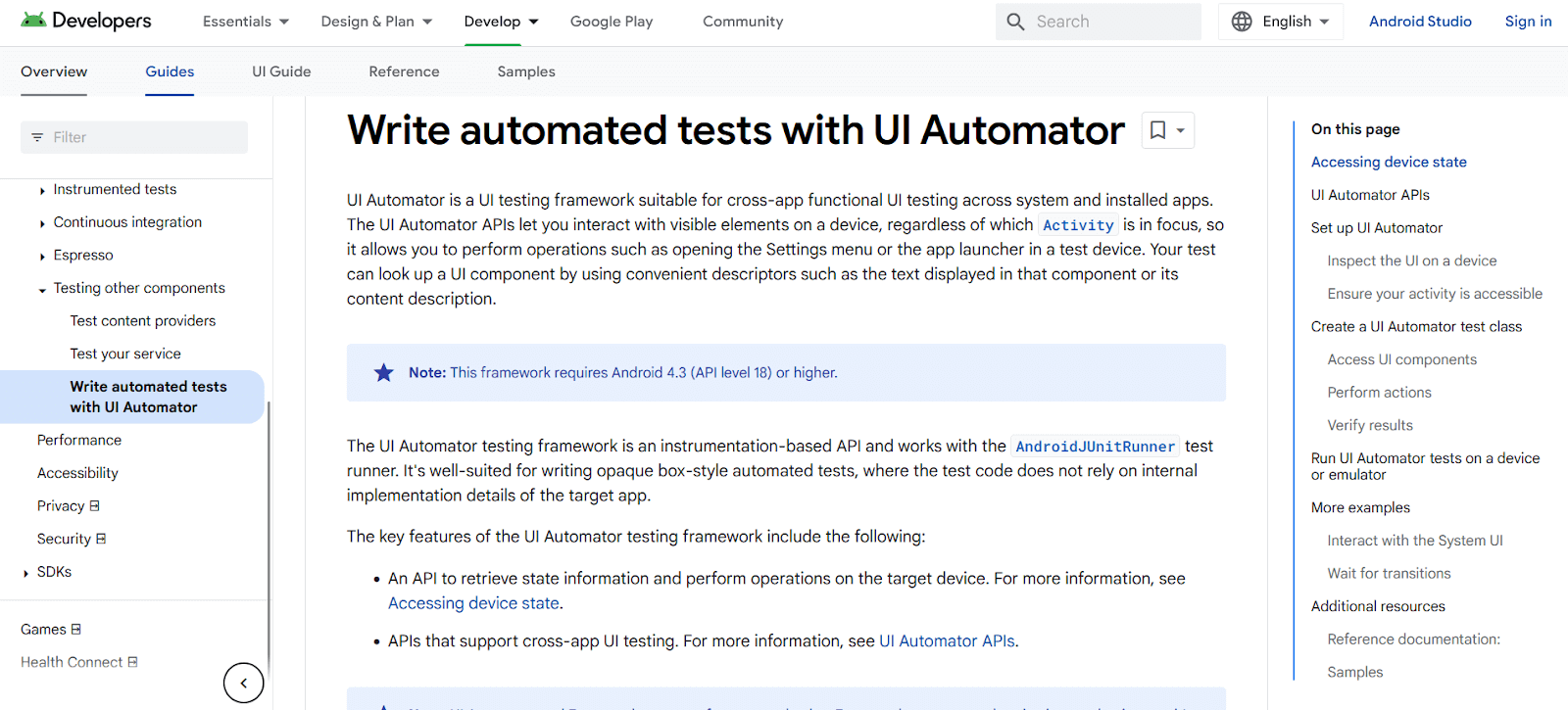Jump to Wait for transitions section

(1389, 574)
